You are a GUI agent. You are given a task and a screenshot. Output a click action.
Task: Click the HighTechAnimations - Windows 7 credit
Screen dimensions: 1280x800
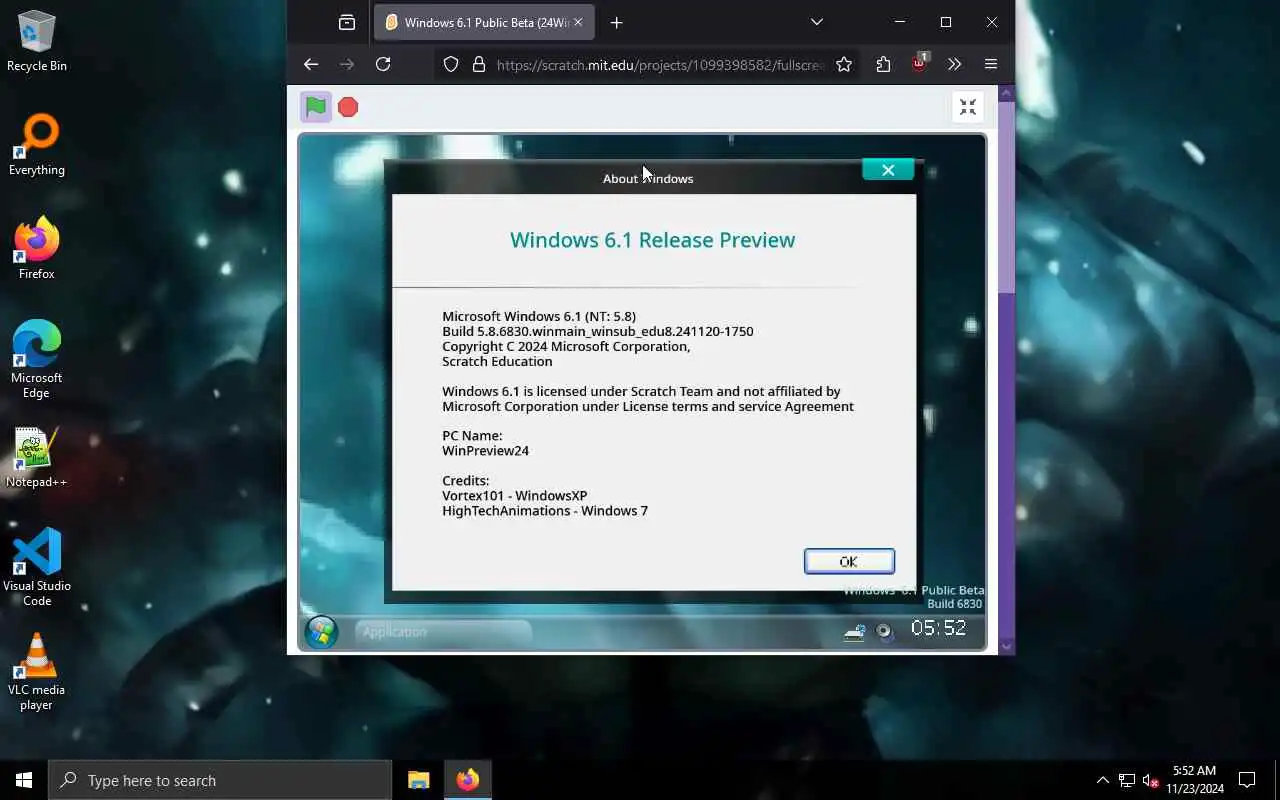545,511
